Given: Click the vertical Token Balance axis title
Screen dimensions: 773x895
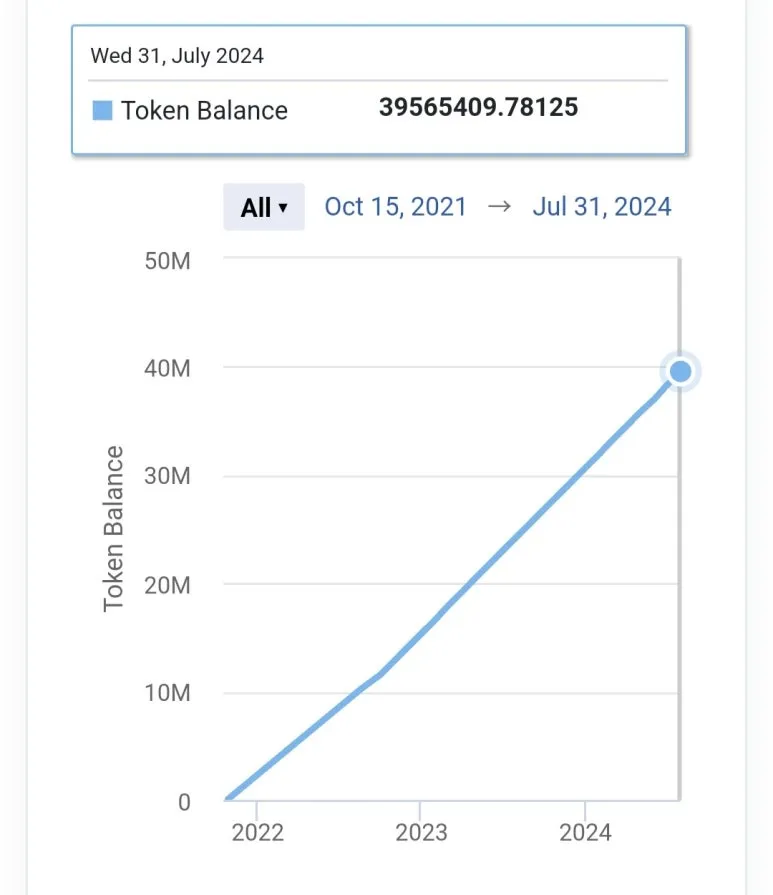Looking at the screenshot, I should [x=114, y=529].
